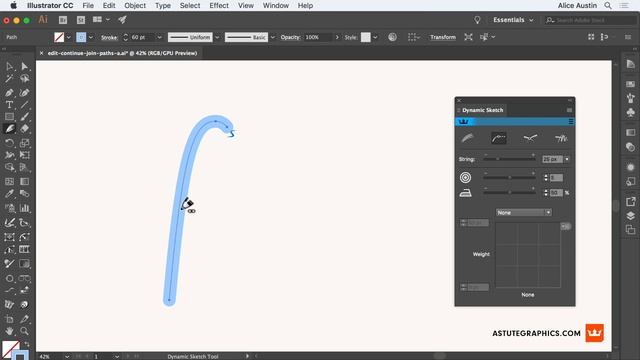The height and width of the screenshot is (360, 640).
Task: Select the Hand tool
Action: pos(9,331)
